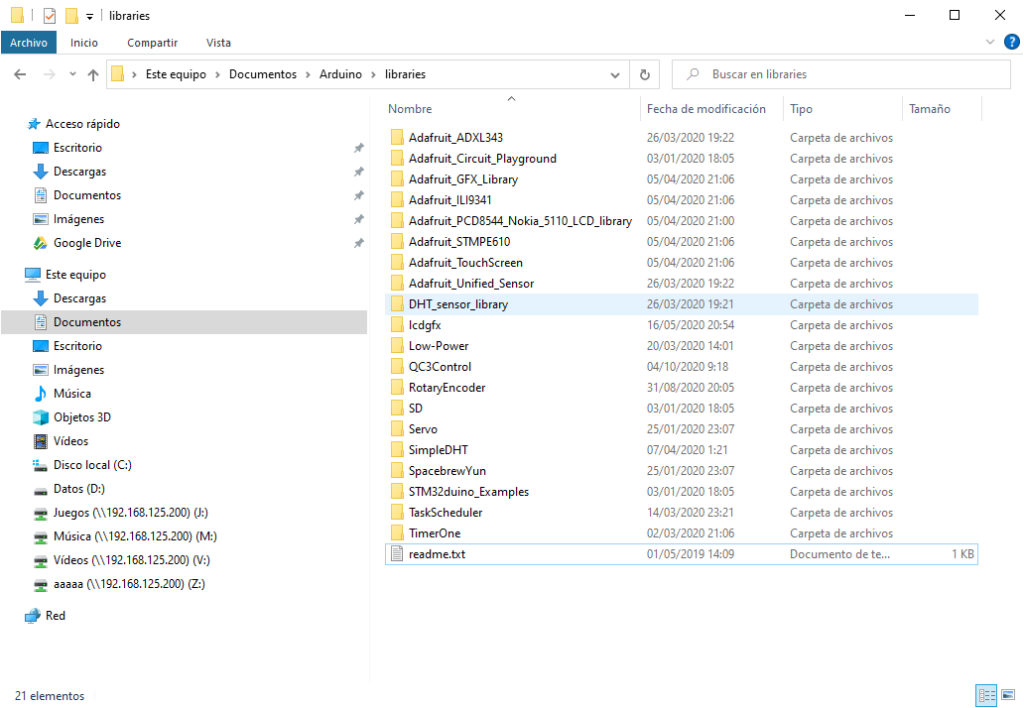Open Descargas under Acceso rápido
This screenshot has width=1024, height=708.
point(80,172)
